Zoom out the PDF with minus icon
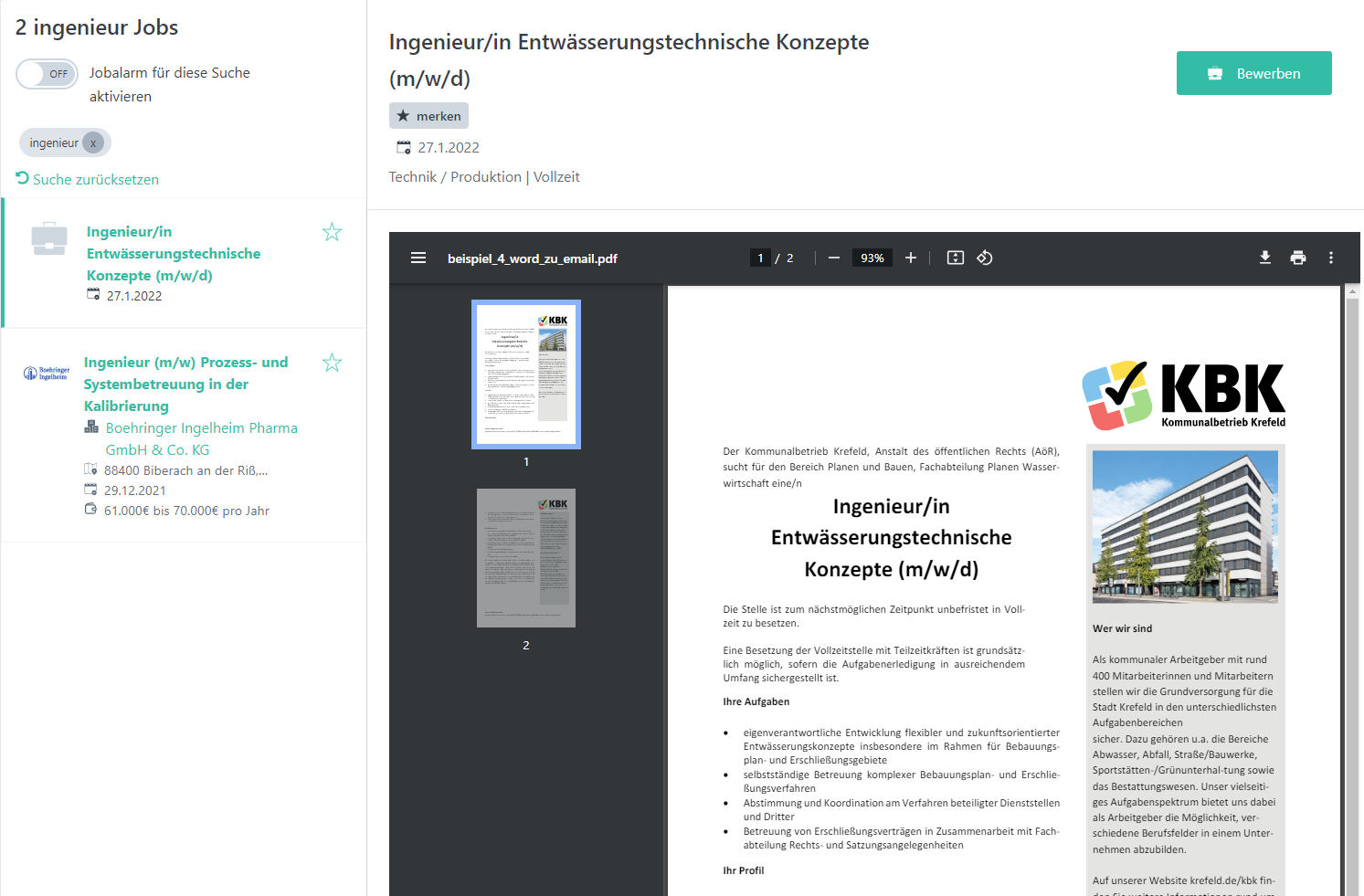This screenshot has height=896, width=1364. pyautogui.click(x=833, y=258)
